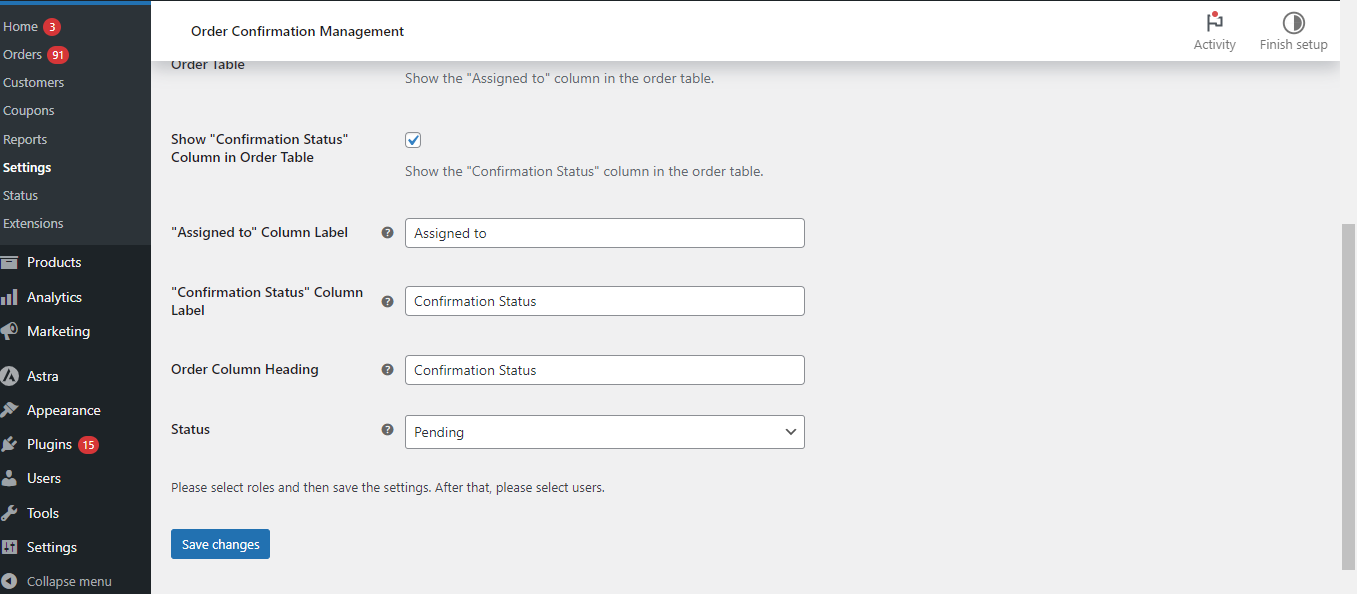Screen dimensions: 1357x594
Task: Open Appearance with the brush icon
Action: (16, 409)
